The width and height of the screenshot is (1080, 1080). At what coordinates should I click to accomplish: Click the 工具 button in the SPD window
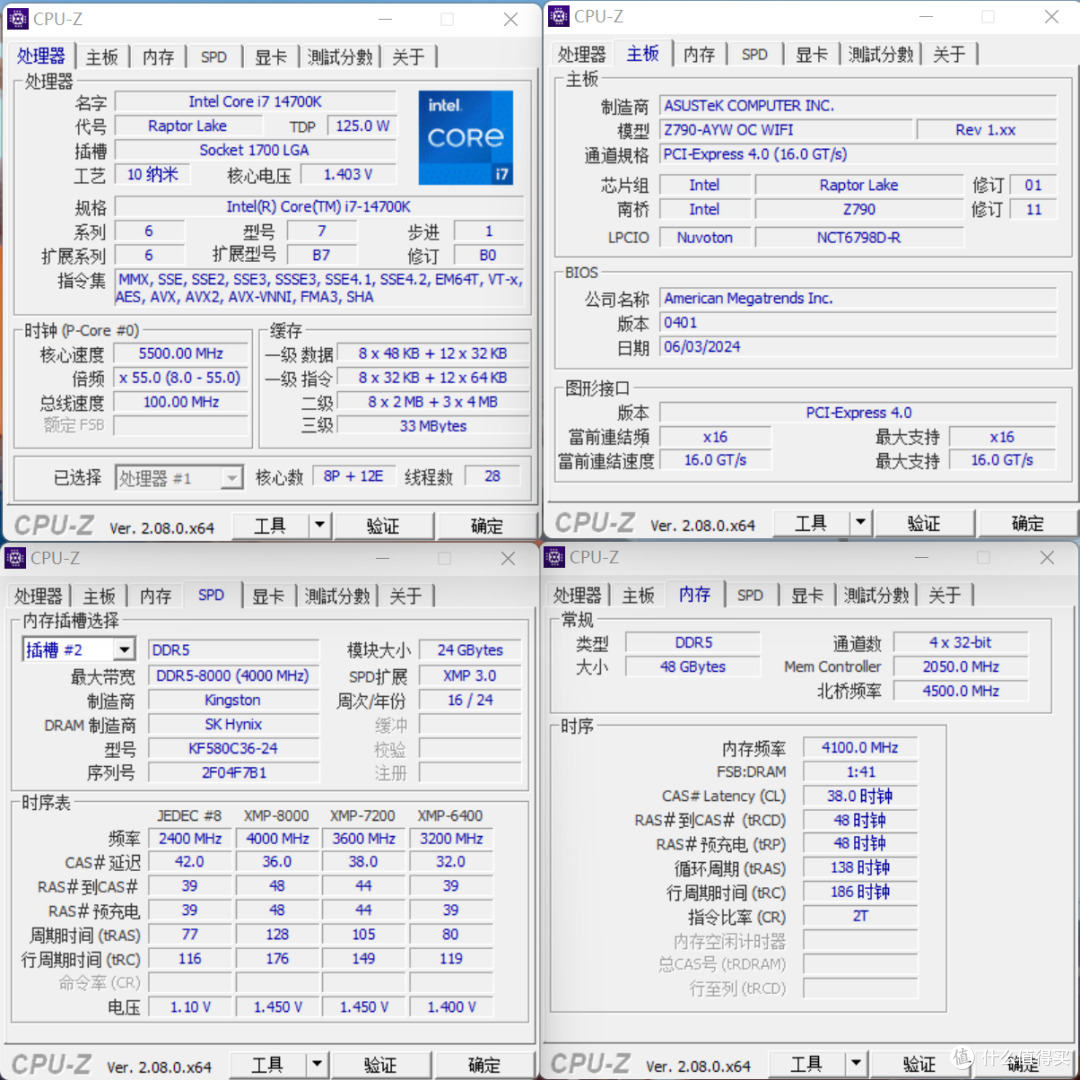coord(267,1064)
